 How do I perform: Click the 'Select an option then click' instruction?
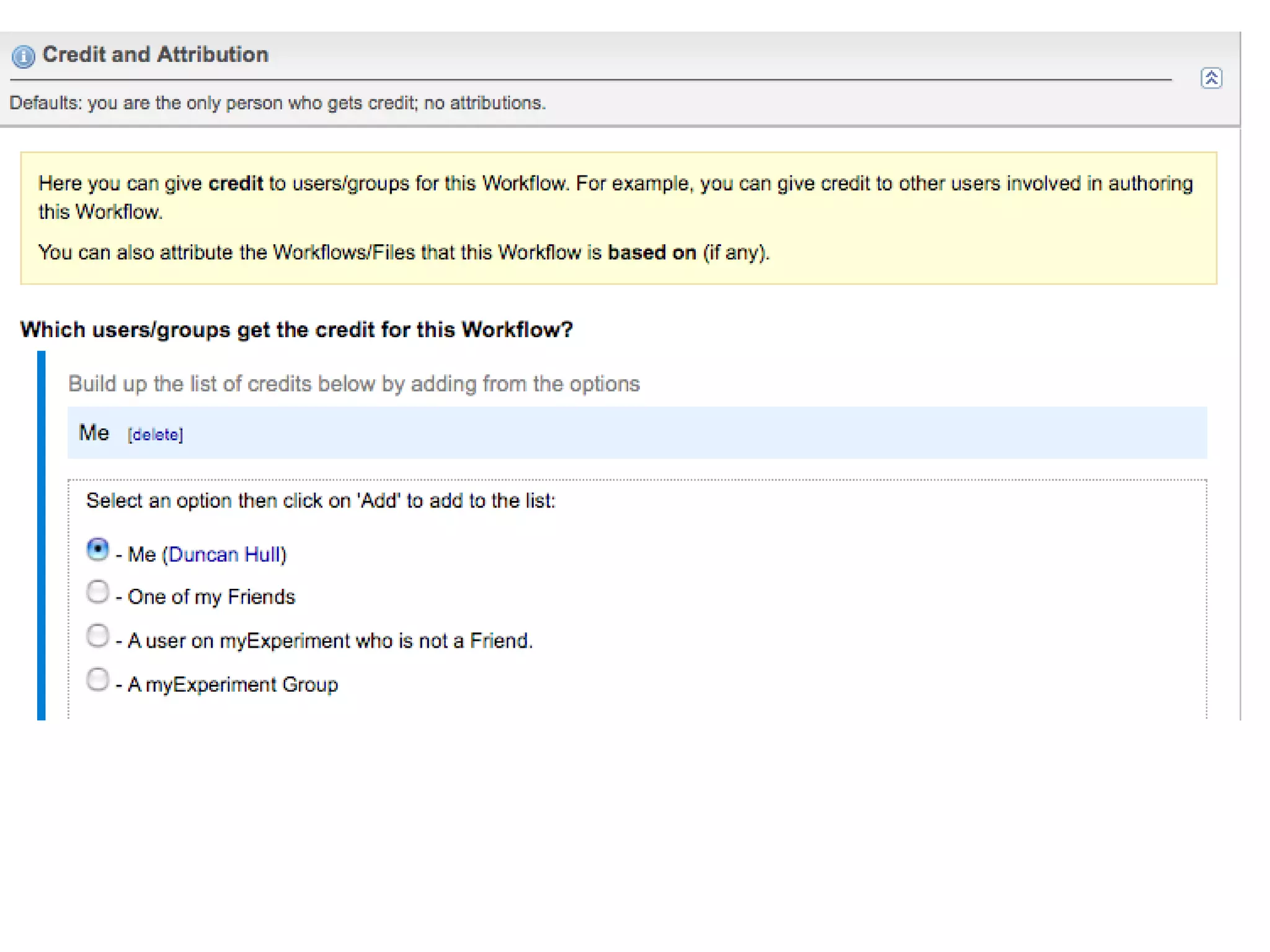coord(321,501)
